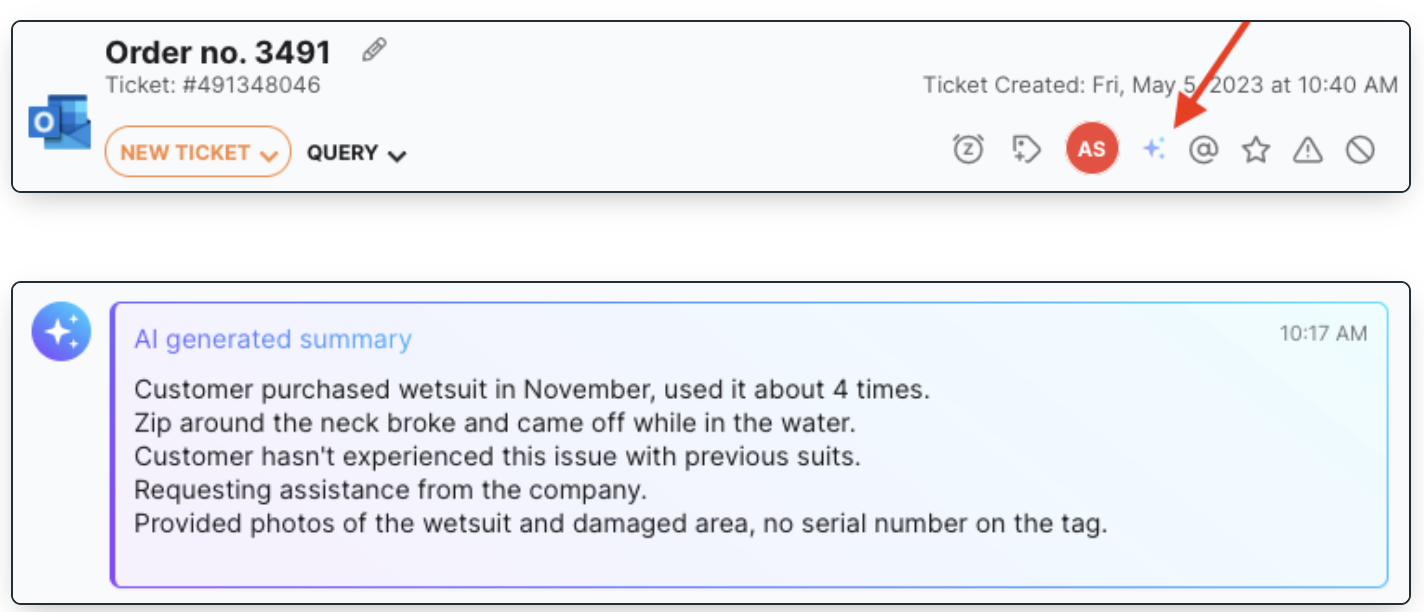The height and width of the screenshot is (612, 1424).
Task: Snooze the ticket with the clock icon
Action: 968,150
